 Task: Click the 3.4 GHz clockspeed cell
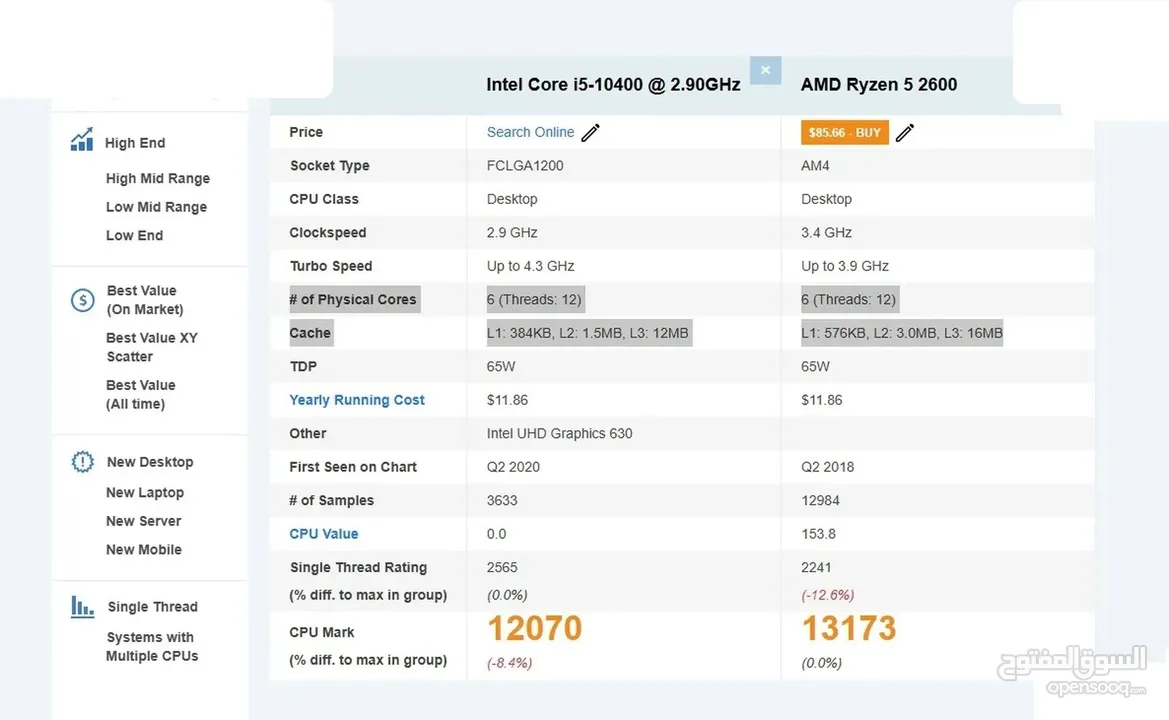pyautogui.click(x=826, y=232)
